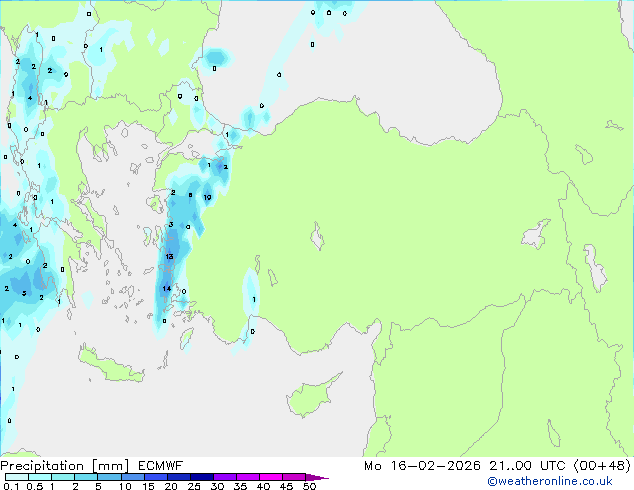The width and height of the screenshot is (634, 490).
Task: Click the legend scale label '40'
Action: [263, 486]
